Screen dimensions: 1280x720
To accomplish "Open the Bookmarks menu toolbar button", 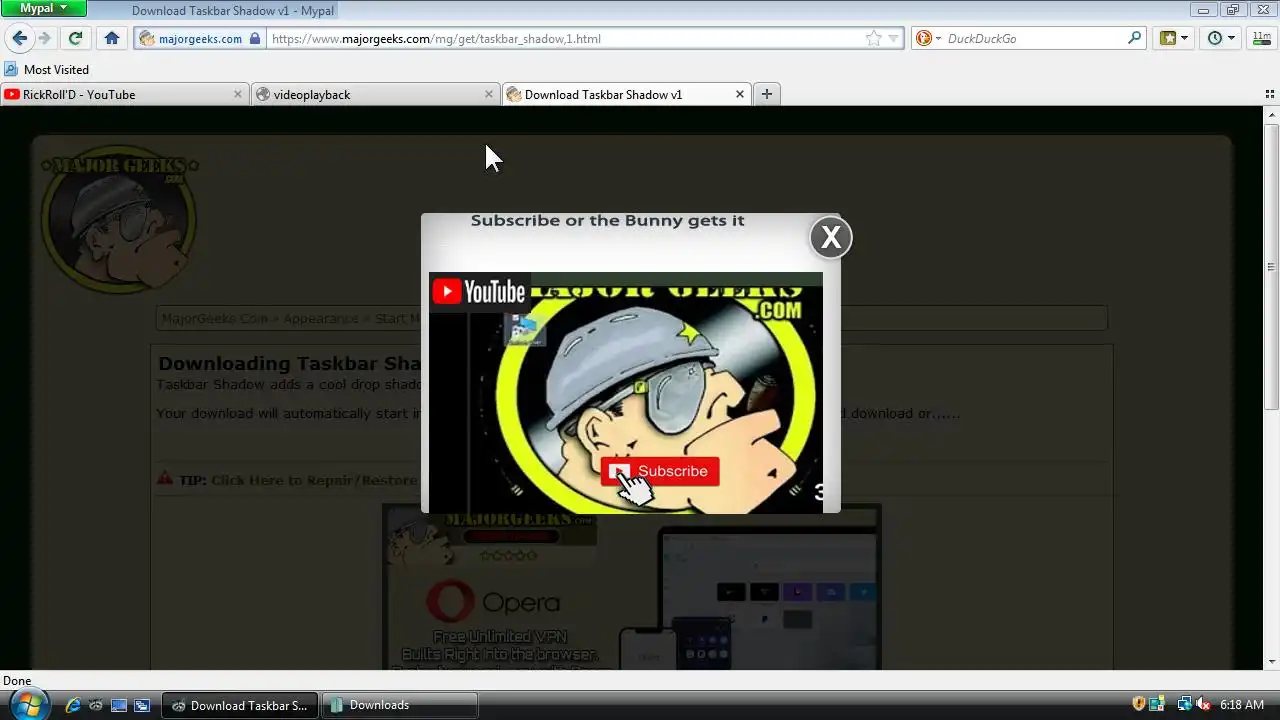I will point(1173,38).
